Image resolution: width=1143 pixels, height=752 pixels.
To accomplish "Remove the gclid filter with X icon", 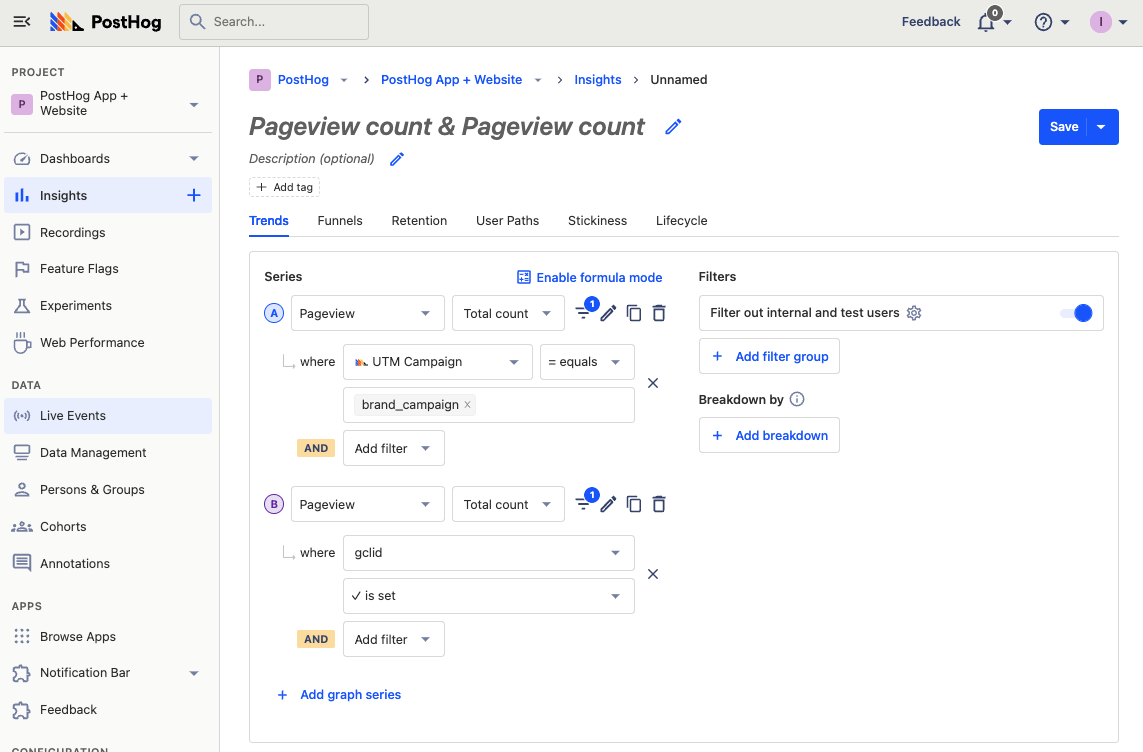I will (653, 574).
